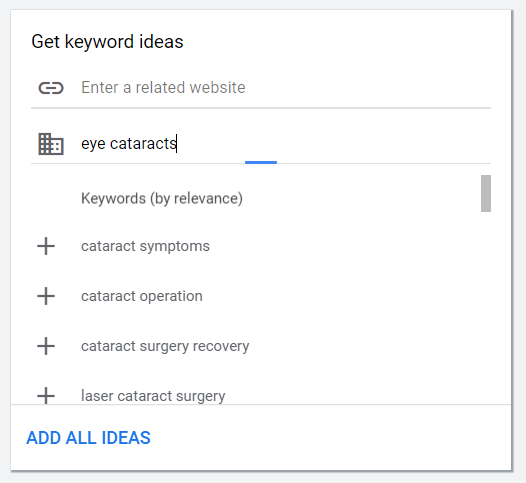Click the blue loading bar under product field
The image size is (526, 483).
point(261,162)
